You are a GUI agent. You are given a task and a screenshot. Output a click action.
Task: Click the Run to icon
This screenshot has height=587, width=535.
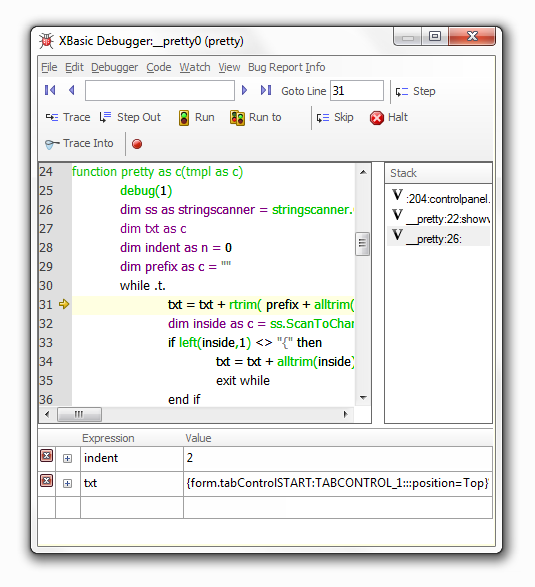(x=237, y=118)
